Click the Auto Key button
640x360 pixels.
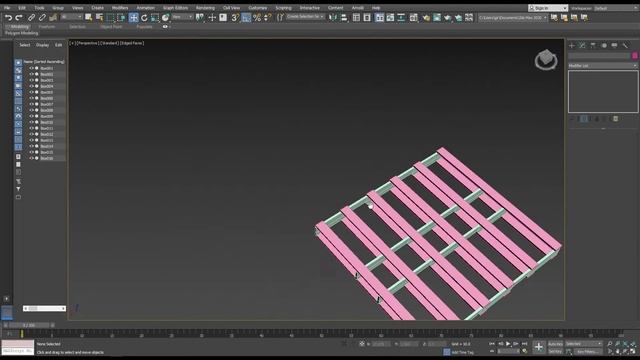click(x=555, y=344)
